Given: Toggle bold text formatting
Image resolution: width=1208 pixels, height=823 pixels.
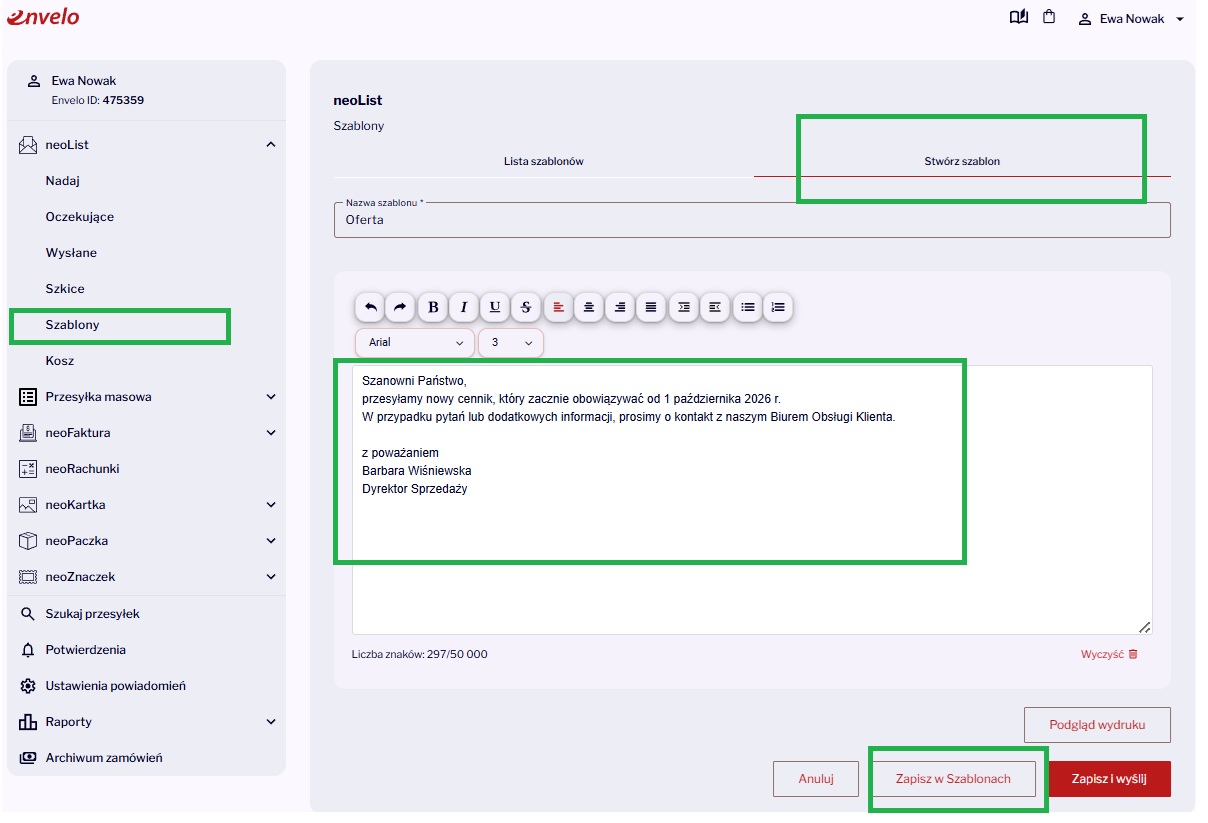Looking at the screenshot, I should [x=433, y=307].
